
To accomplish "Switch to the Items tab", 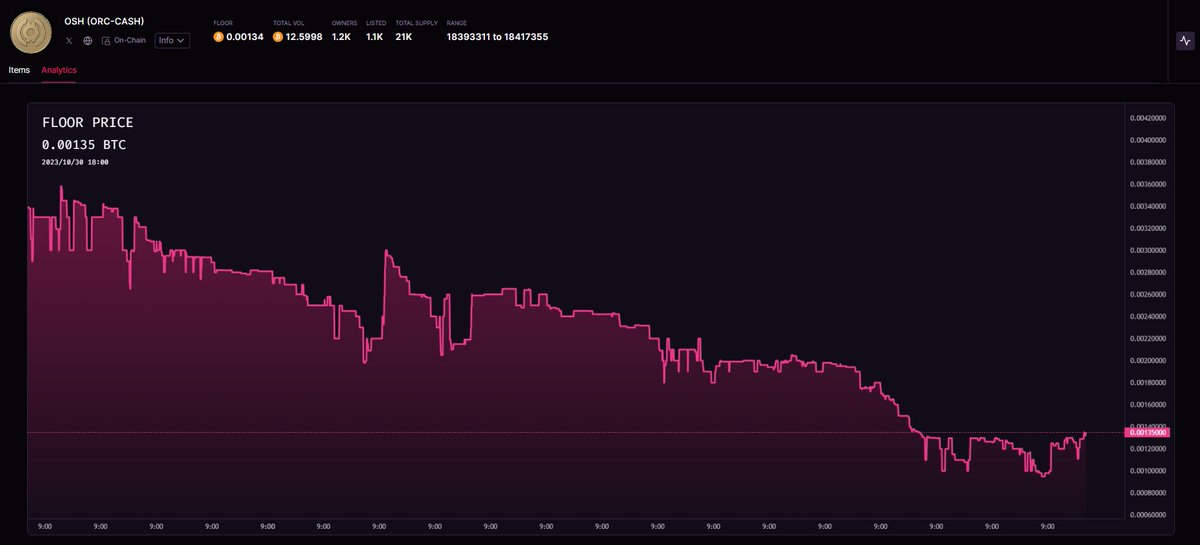I will [19, 70].
